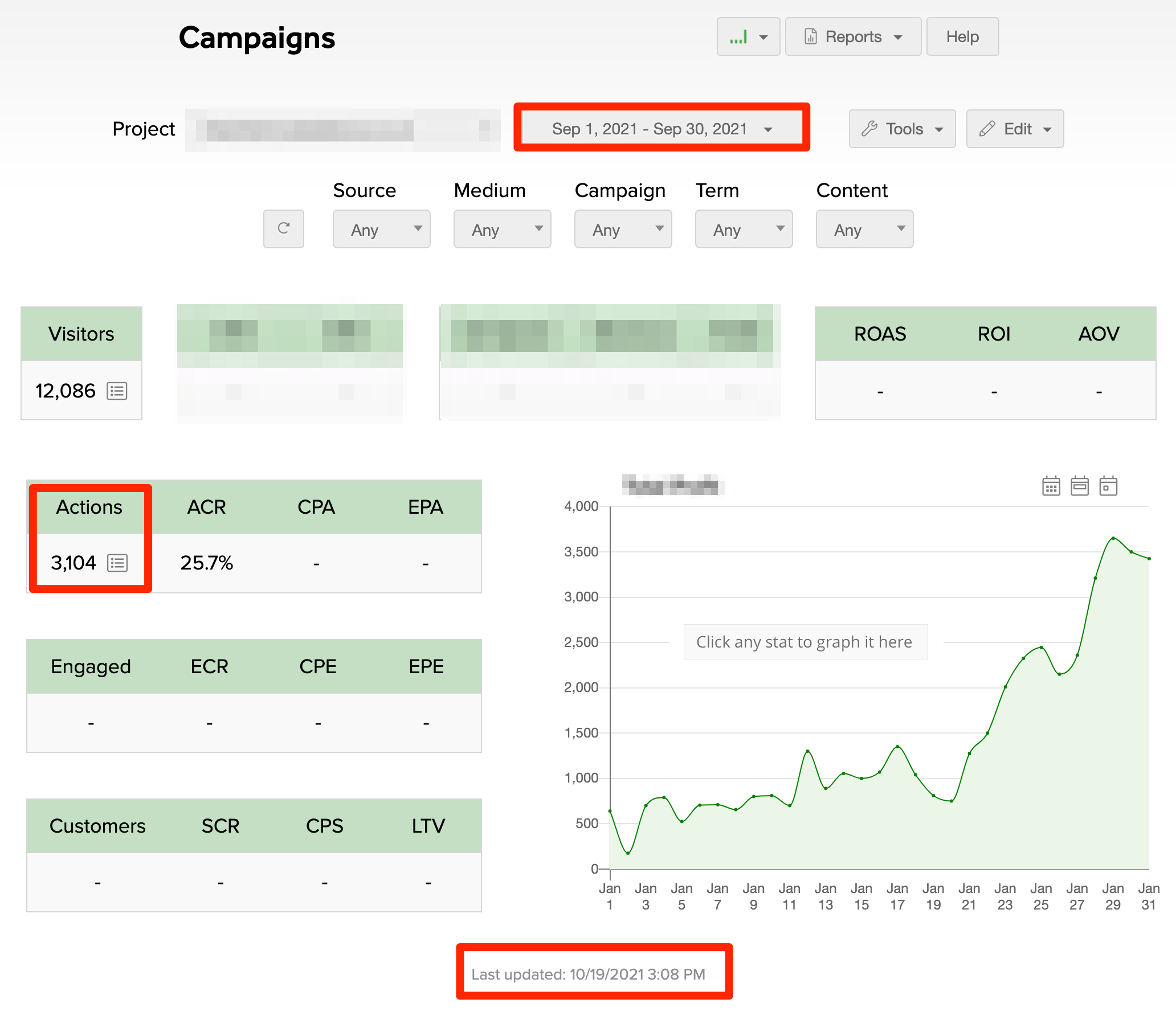Click the Help button
The width and height of the screenshot is (1176, 1024).
click(962, 36)
